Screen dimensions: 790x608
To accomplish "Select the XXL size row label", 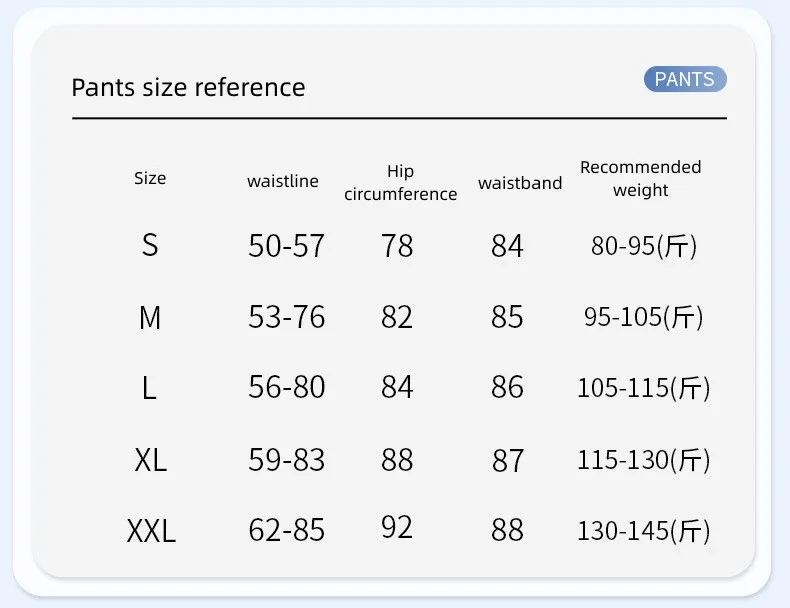I will point(151,531).
